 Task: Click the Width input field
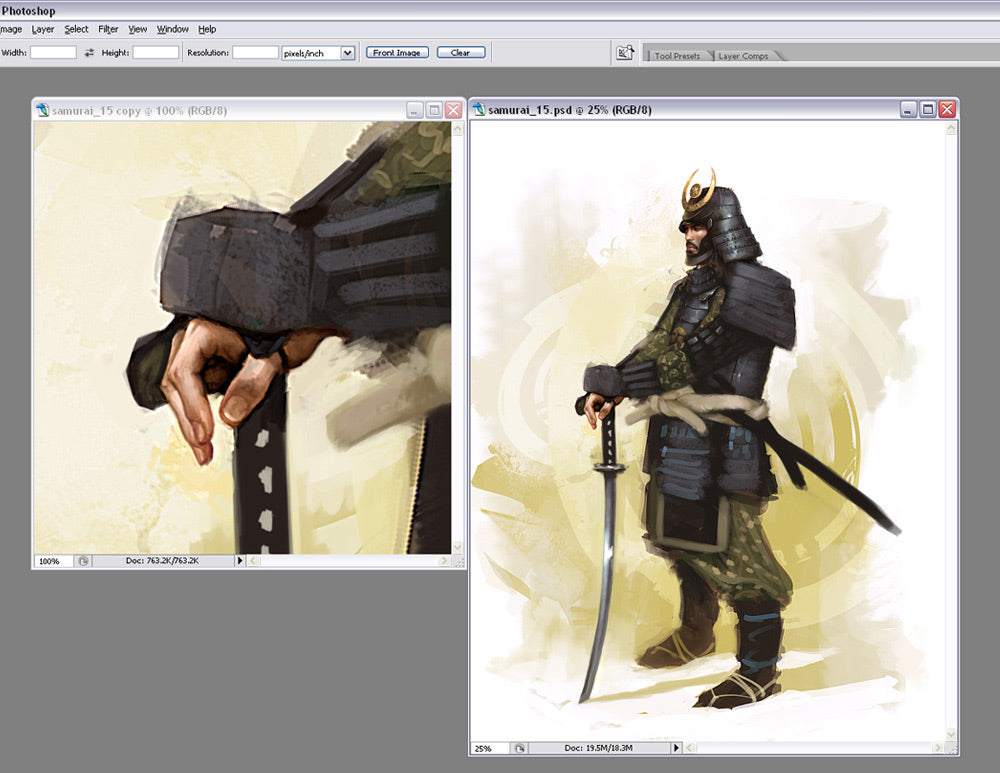[53, 53]
